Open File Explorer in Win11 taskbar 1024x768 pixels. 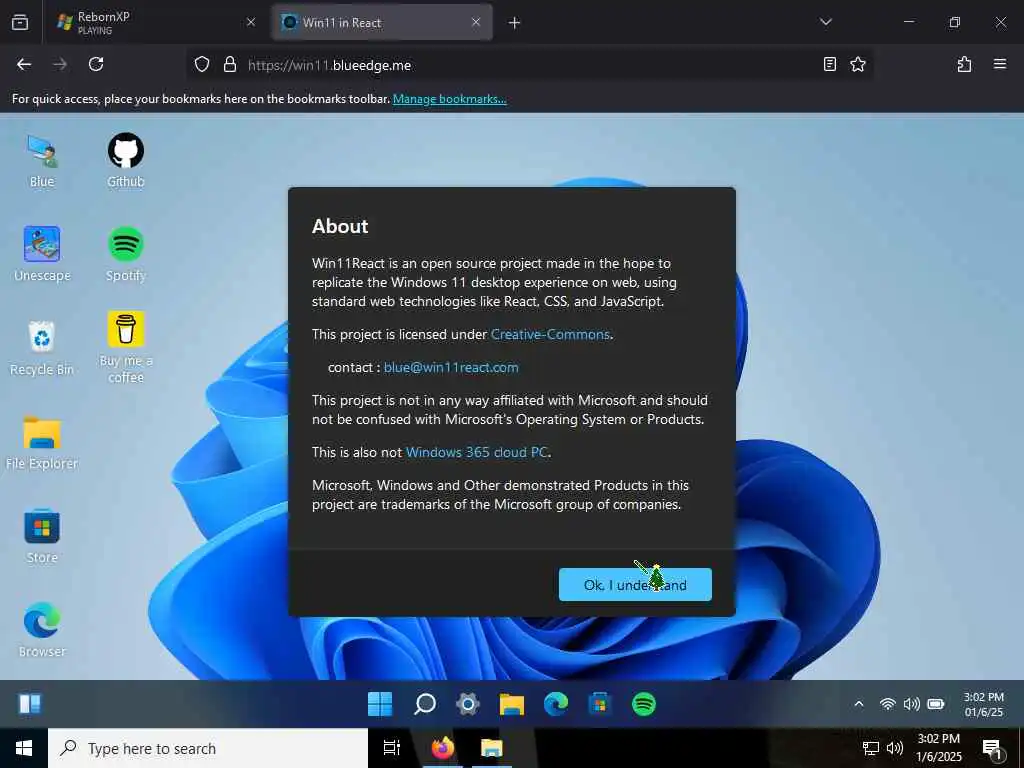(x=512, y=704)
